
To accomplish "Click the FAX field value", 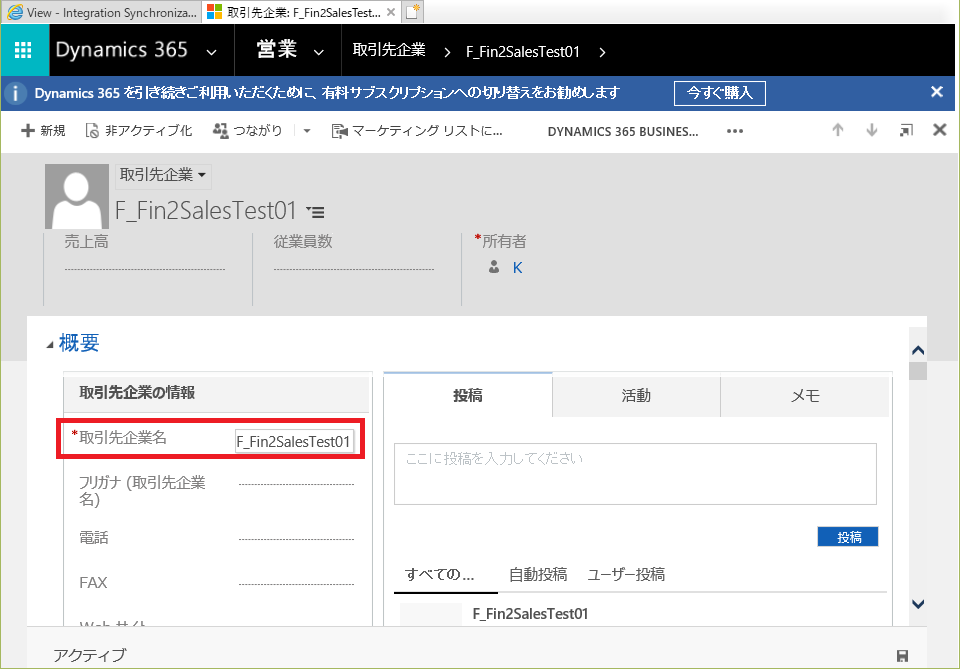I will [x=296, y=583].
